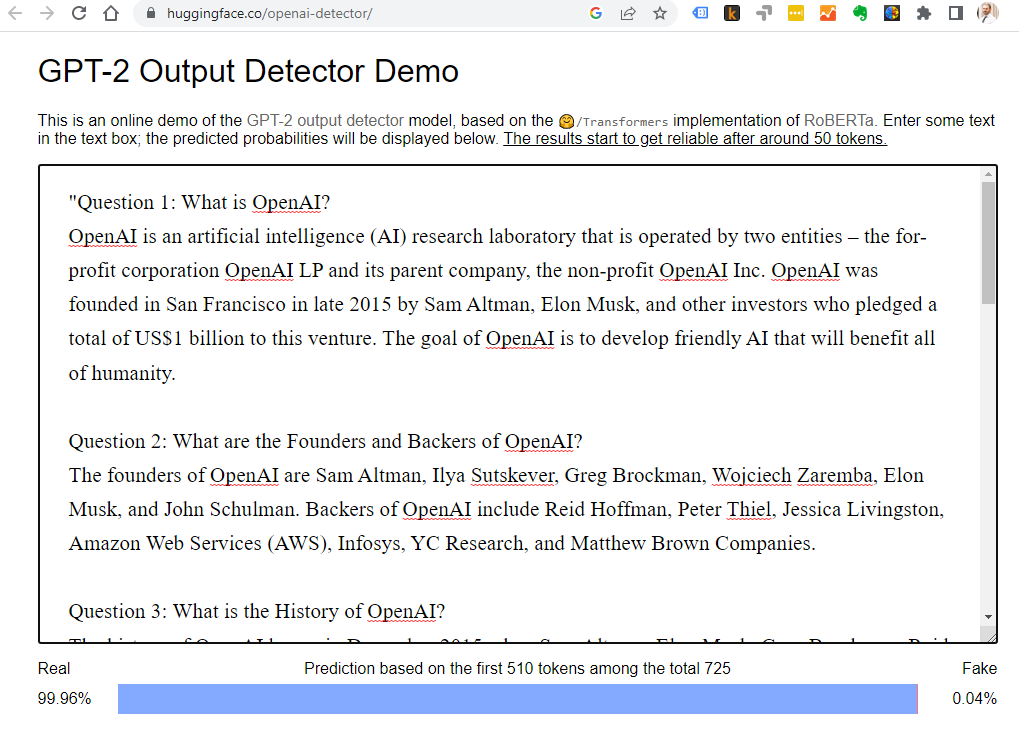Click 'Question 2: What are the Founders and Backers' line
This screenshot has height=729, width=1019.
(326, 441)
